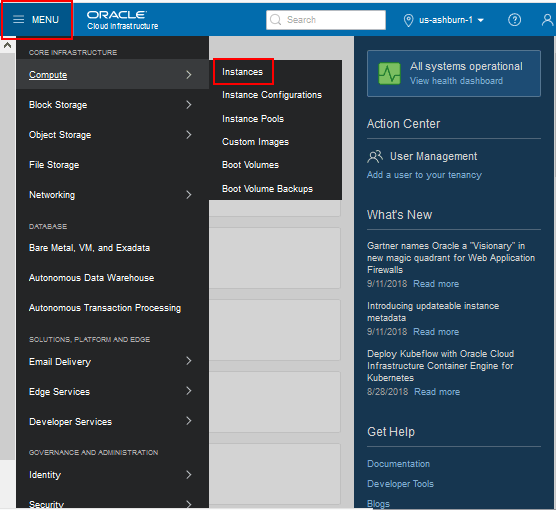Click the MENU hamburger button
The height and width of the screenshot is (510, 556).
point(36,20)
